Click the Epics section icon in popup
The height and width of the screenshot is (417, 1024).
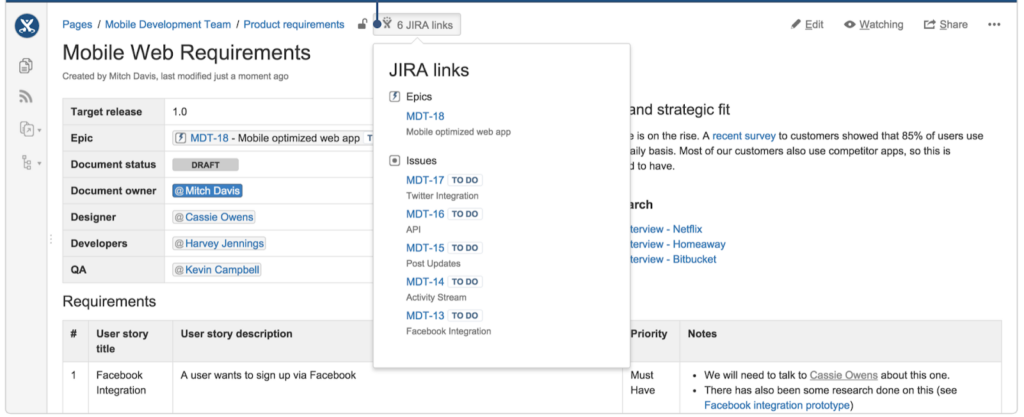click(x=394, y=97)
